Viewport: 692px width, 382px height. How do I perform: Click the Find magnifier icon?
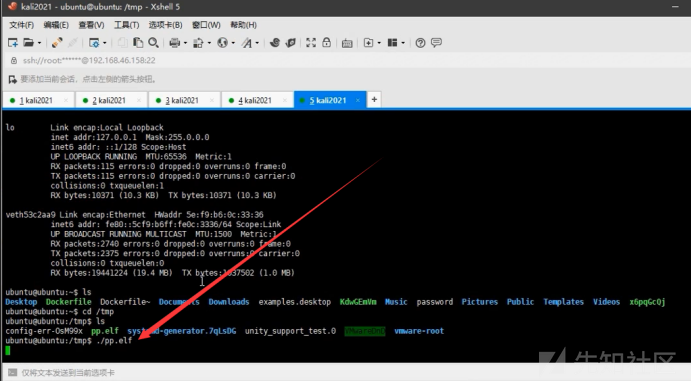[153, 43]
